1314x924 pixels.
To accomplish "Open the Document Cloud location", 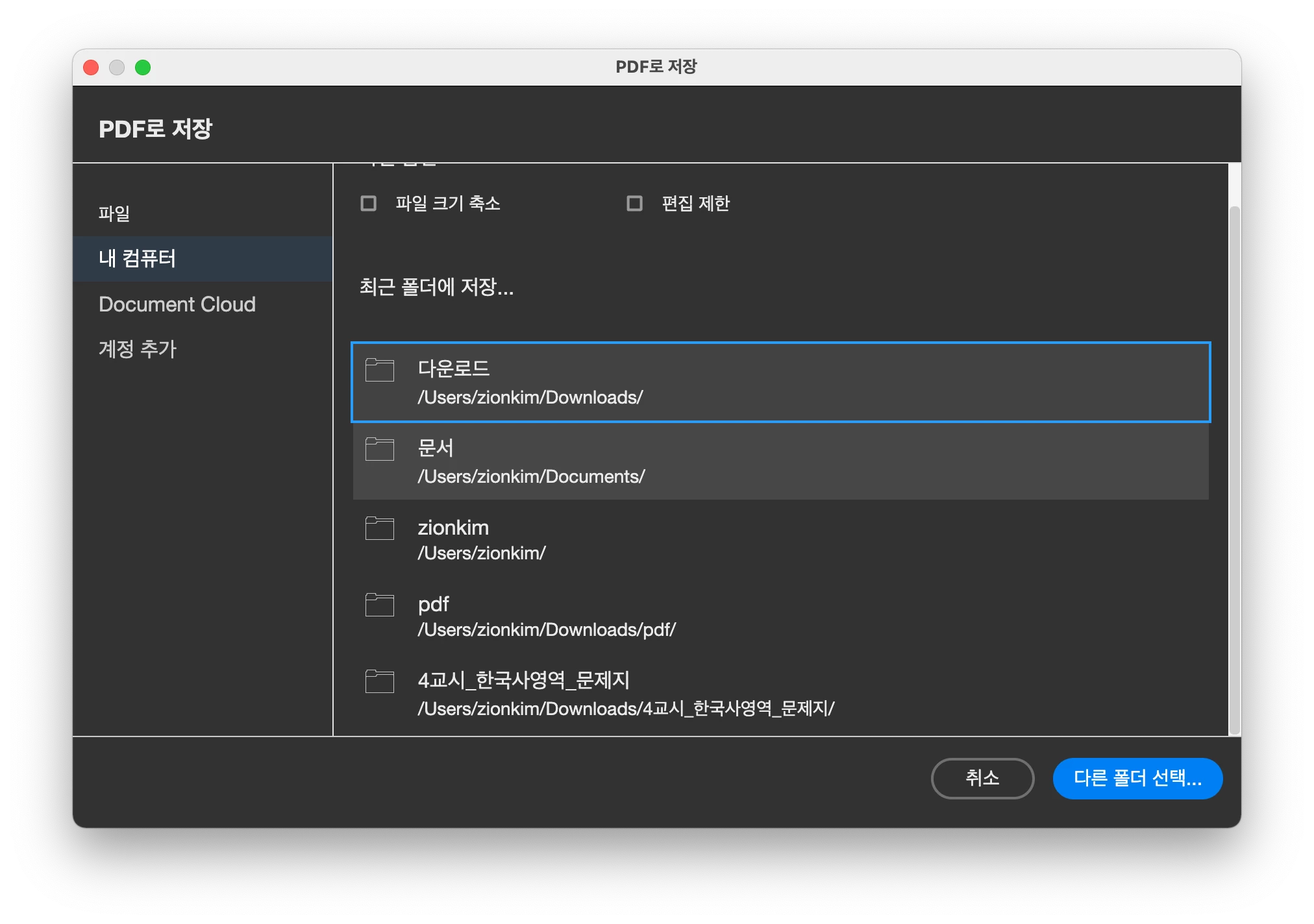I will (177, 304).
